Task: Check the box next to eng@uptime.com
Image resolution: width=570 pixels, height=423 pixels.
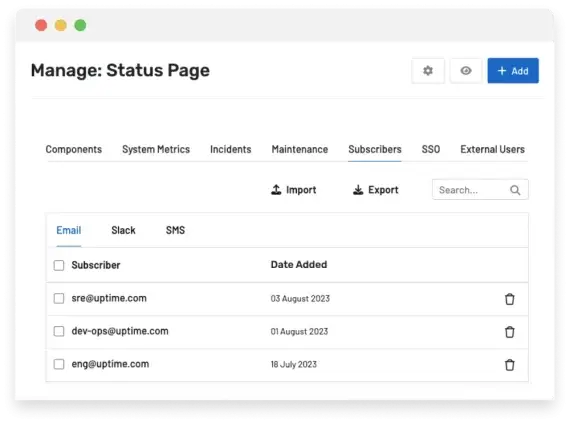Action: (59, 364)
